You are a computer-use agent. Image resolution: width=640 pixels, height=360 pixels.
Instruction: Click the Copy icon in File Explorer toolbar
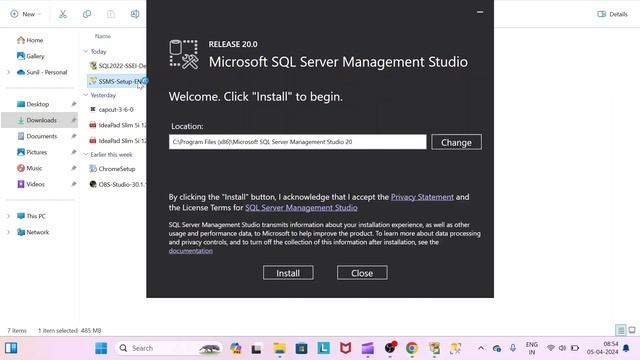[87, 14]
